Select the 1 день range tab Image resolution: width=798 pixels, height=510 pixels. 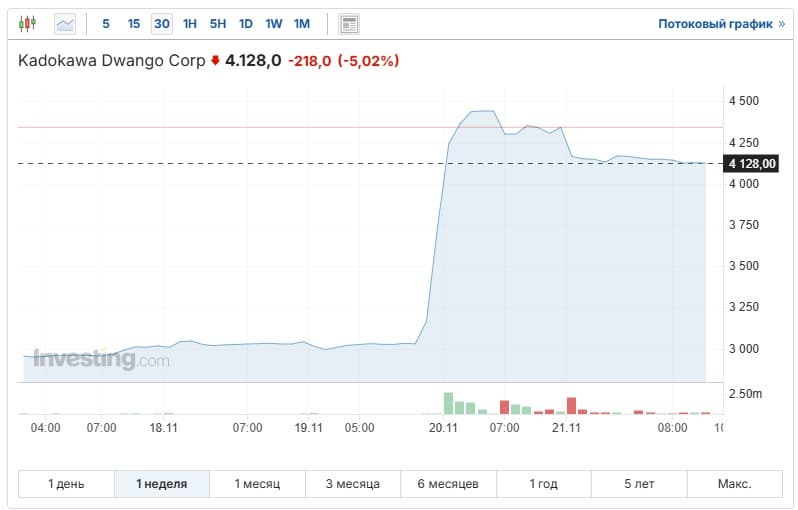[67, 484]
